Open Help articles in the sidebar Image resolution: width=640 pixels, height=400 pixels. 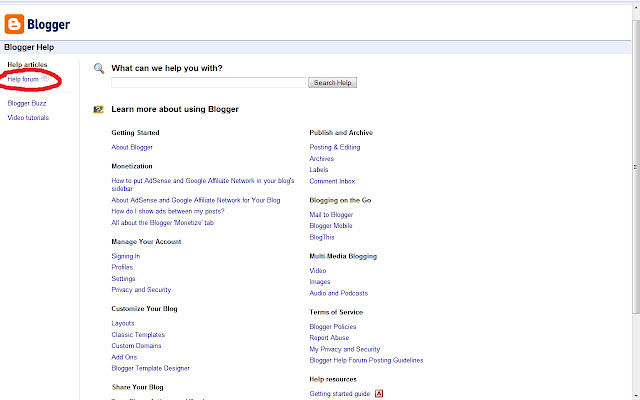[x=27, y=64]
